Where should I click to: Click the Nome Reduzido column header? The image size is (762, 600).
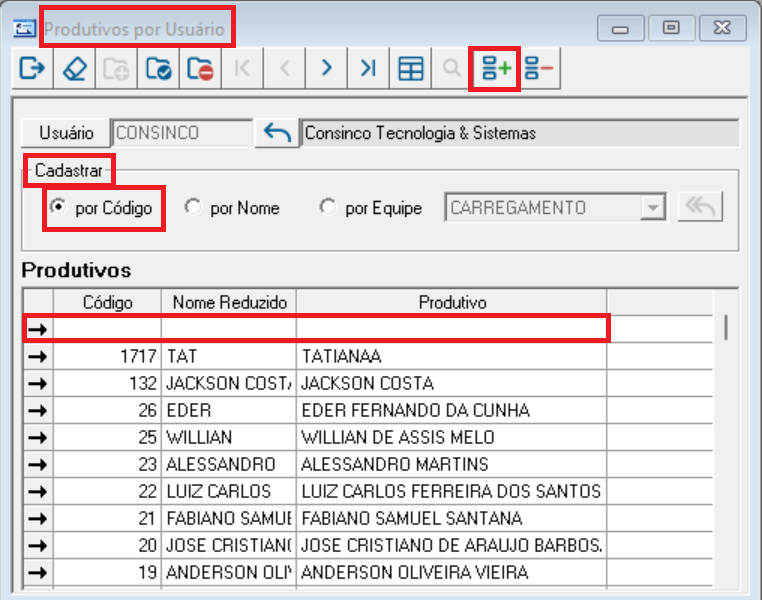229,302
